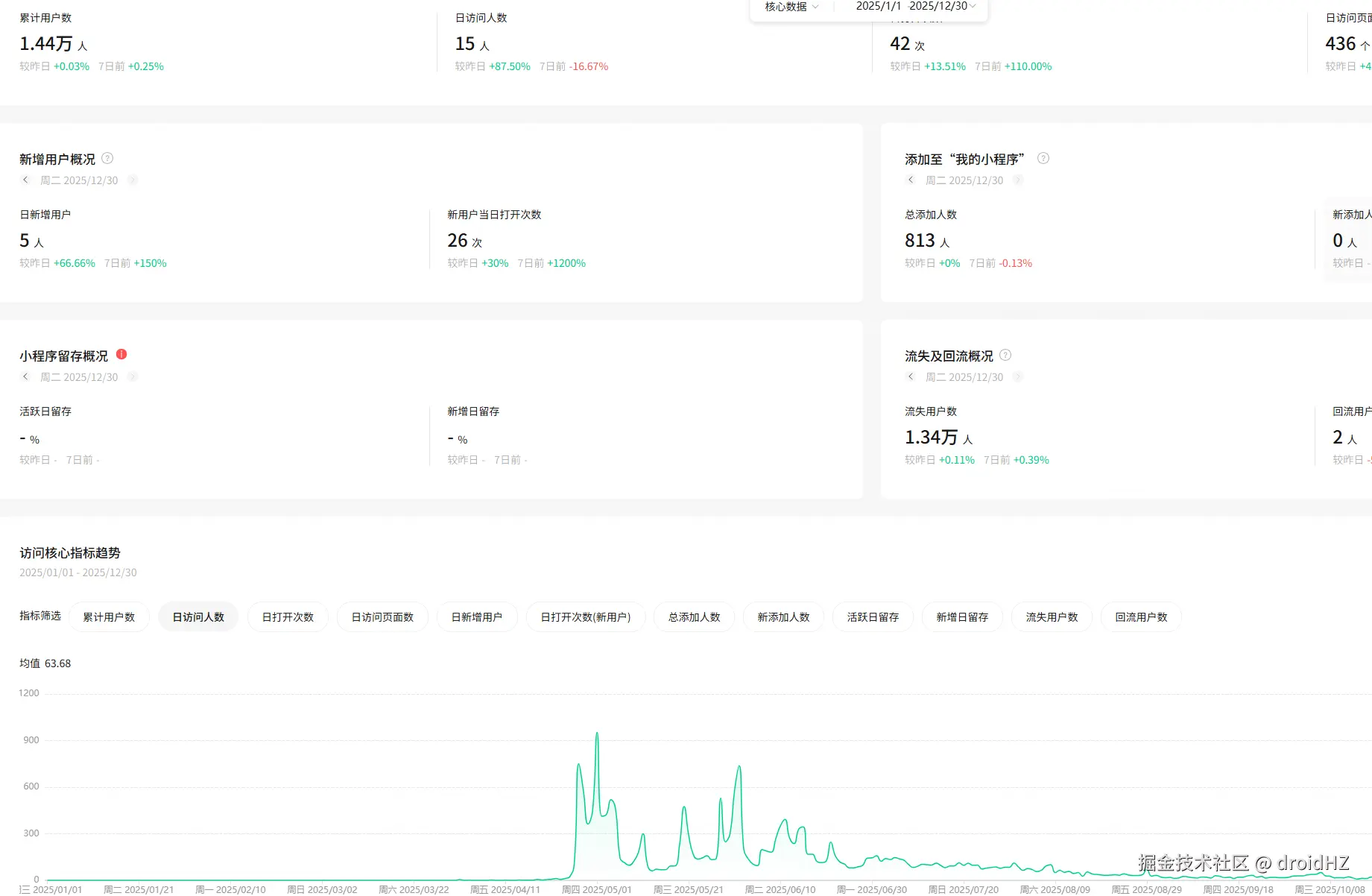This screenshot has width=1372, height=896.
Task: Open the 2025/1/1–2025/12/30 date range picker
Action: click(x=916, y=7)
